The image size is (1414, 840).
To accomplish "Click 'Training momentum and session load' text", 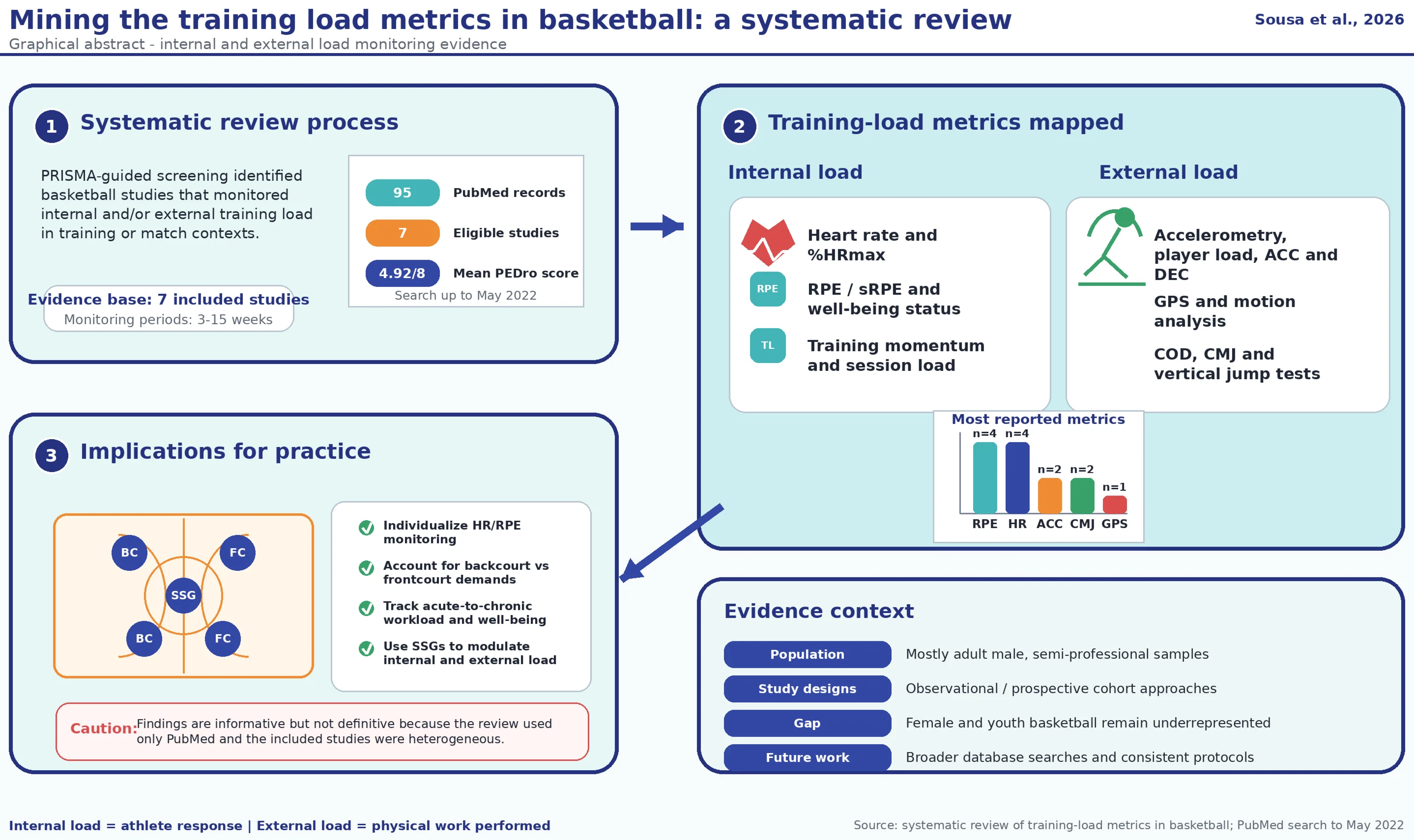I will pyautogui.click(x=896, y=356).
